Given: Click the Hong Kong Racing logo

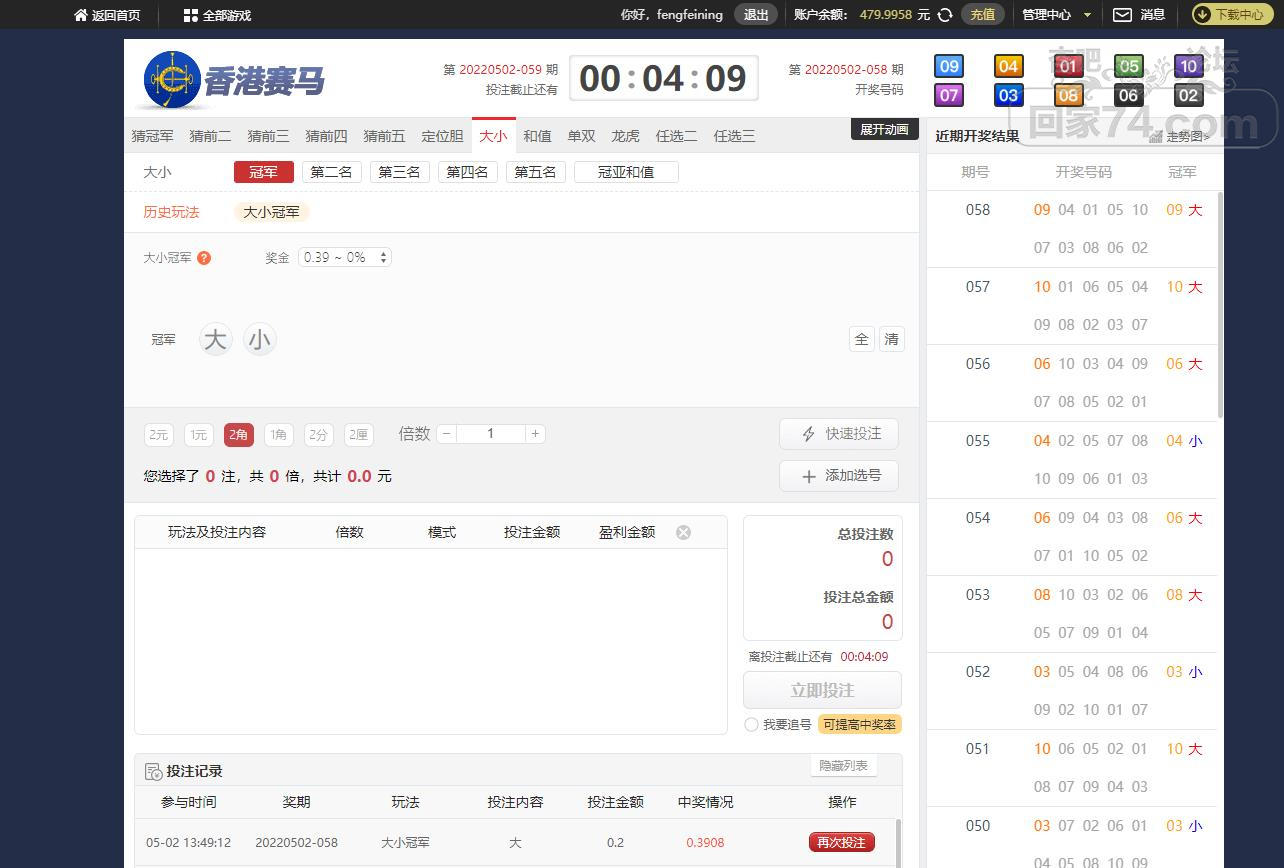Looking at the screenshot, I should pyautogui.click(x=234, y=80).
